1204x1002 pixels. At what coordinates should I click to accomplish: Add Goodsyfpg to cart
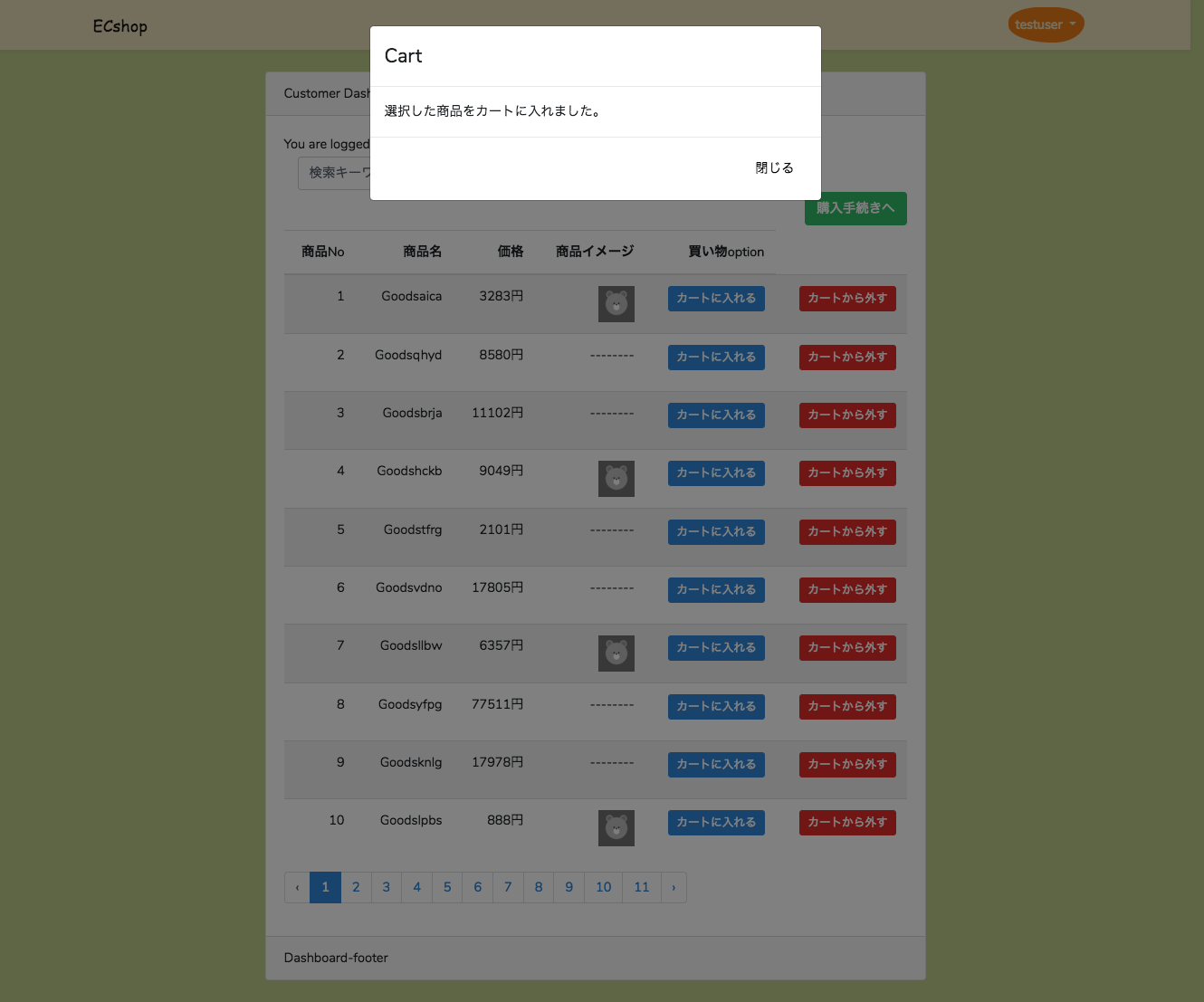(716, 707)
